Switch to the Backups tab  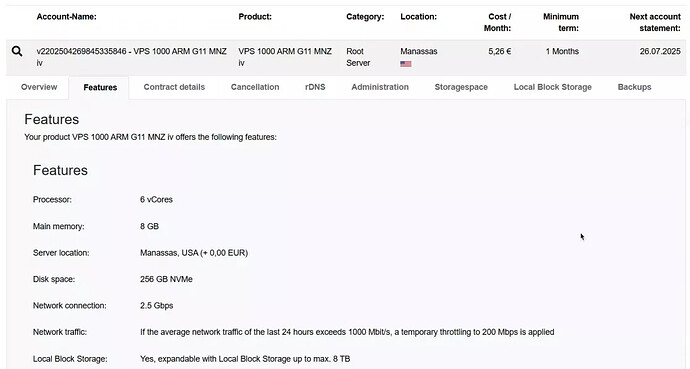tap(634, 87)
